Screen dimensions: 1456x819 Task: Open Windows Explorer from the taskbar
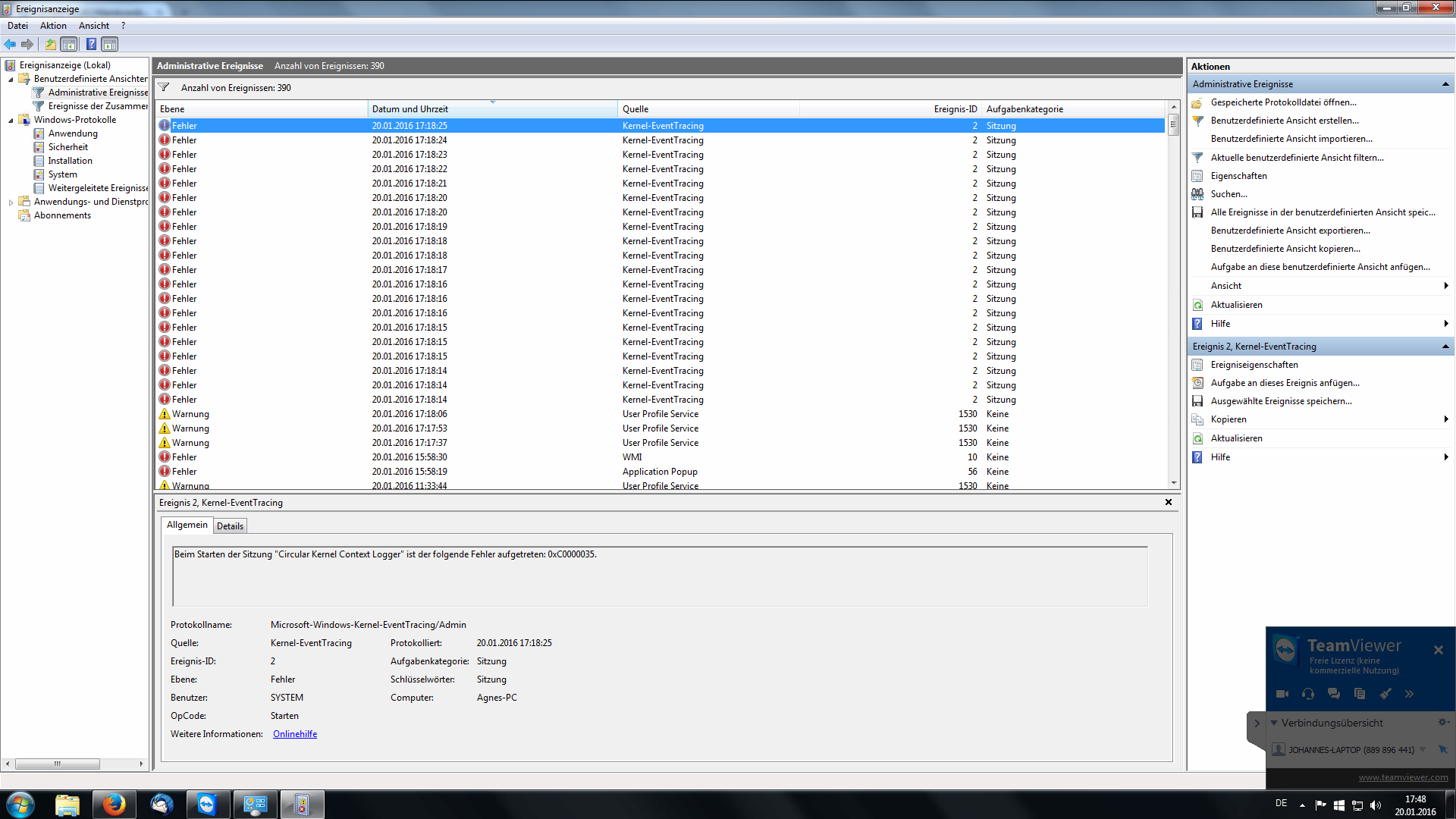[67, 804]
